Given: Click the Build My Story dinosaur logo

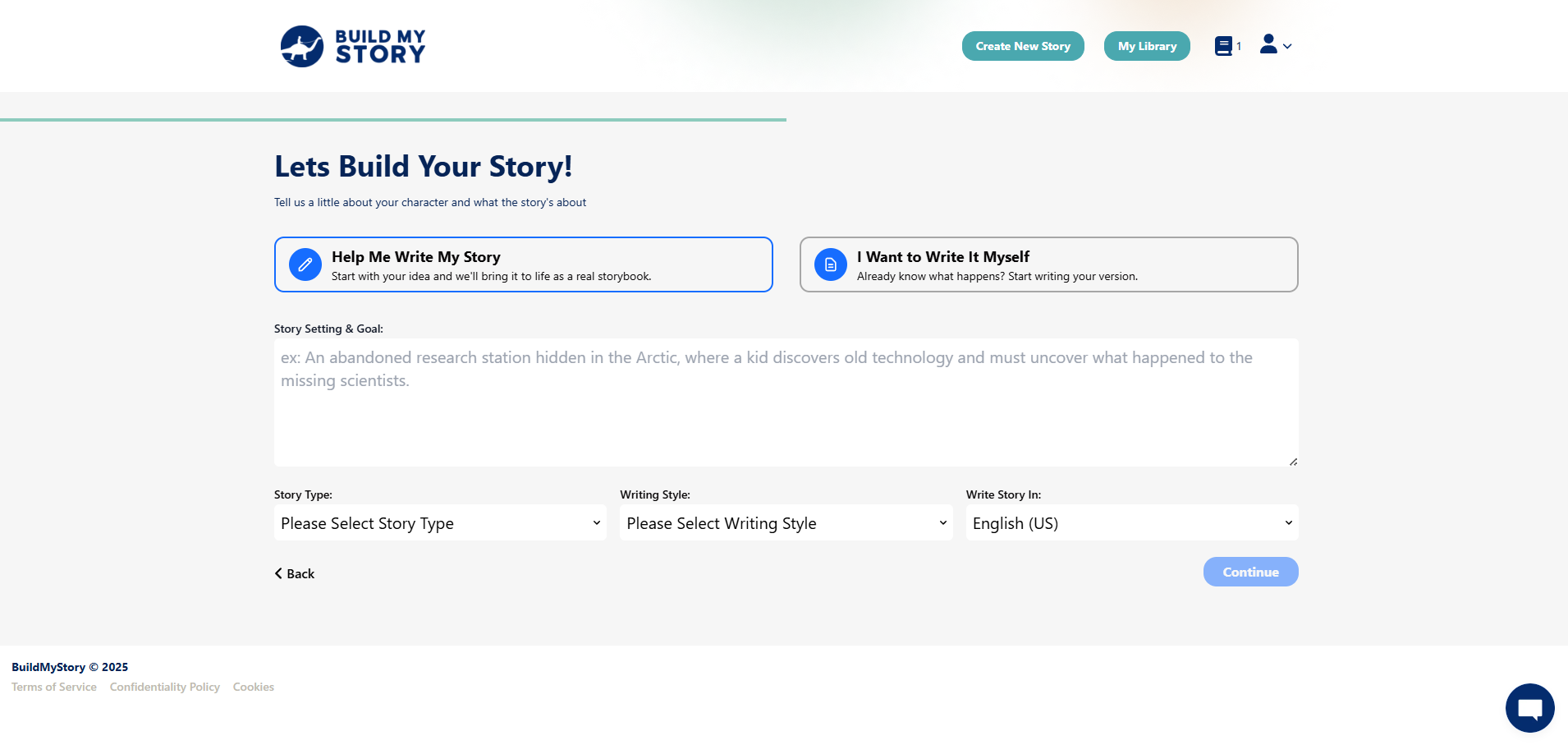Looking at the screenshot, I should tap(302, 46).
